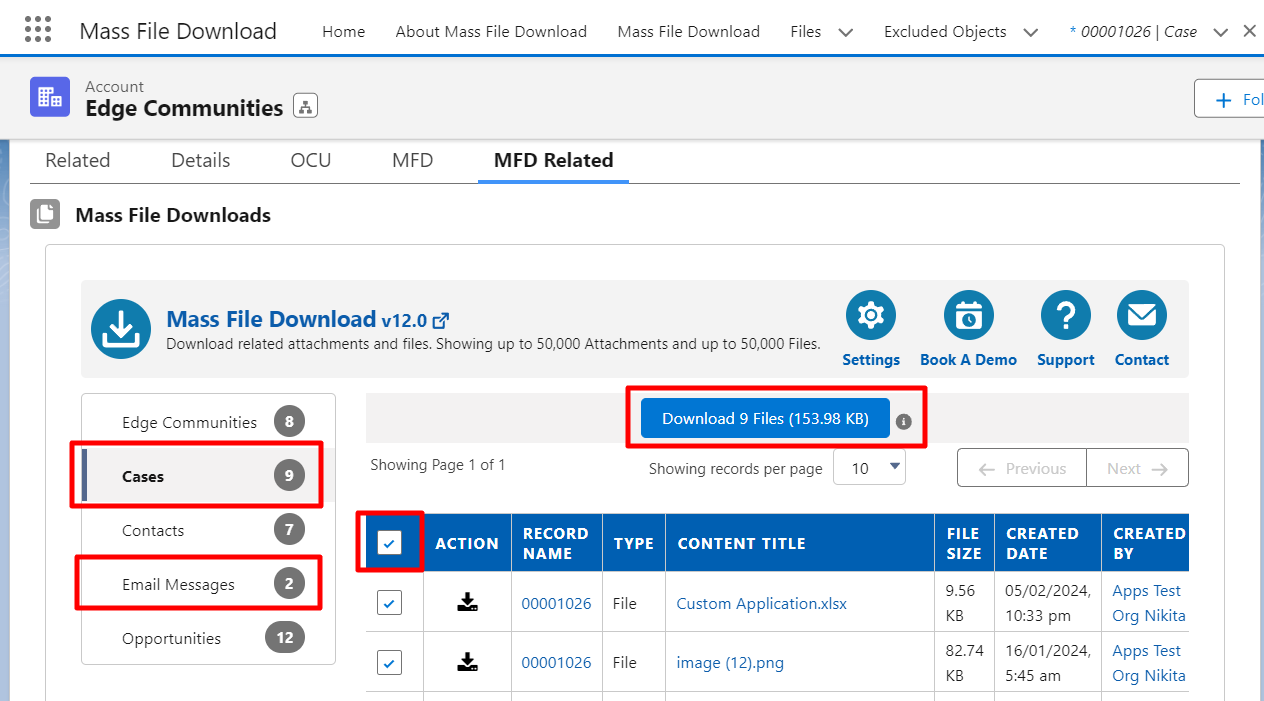Screen dimensions: 1264x701
Task: Open Files nav item
Action: click(805, 32)
